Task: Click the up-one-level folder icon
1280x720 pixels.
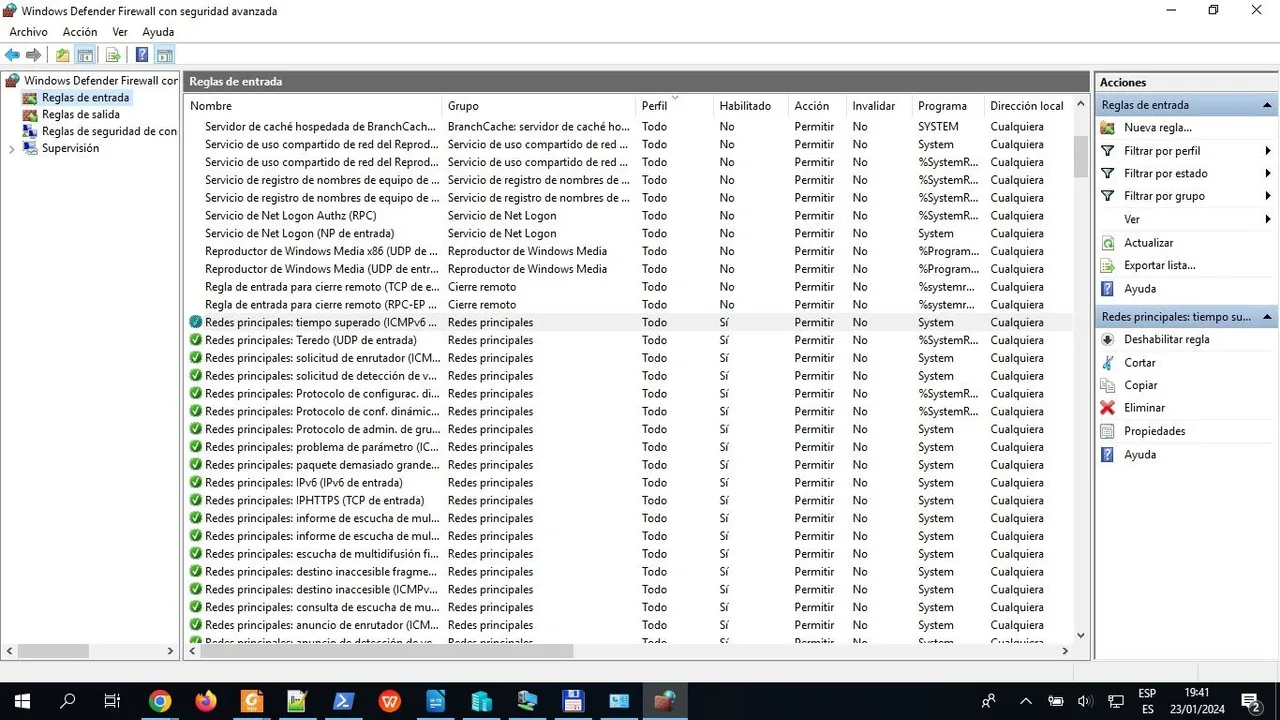Action: pyautogui.click(x=63, y=55)
